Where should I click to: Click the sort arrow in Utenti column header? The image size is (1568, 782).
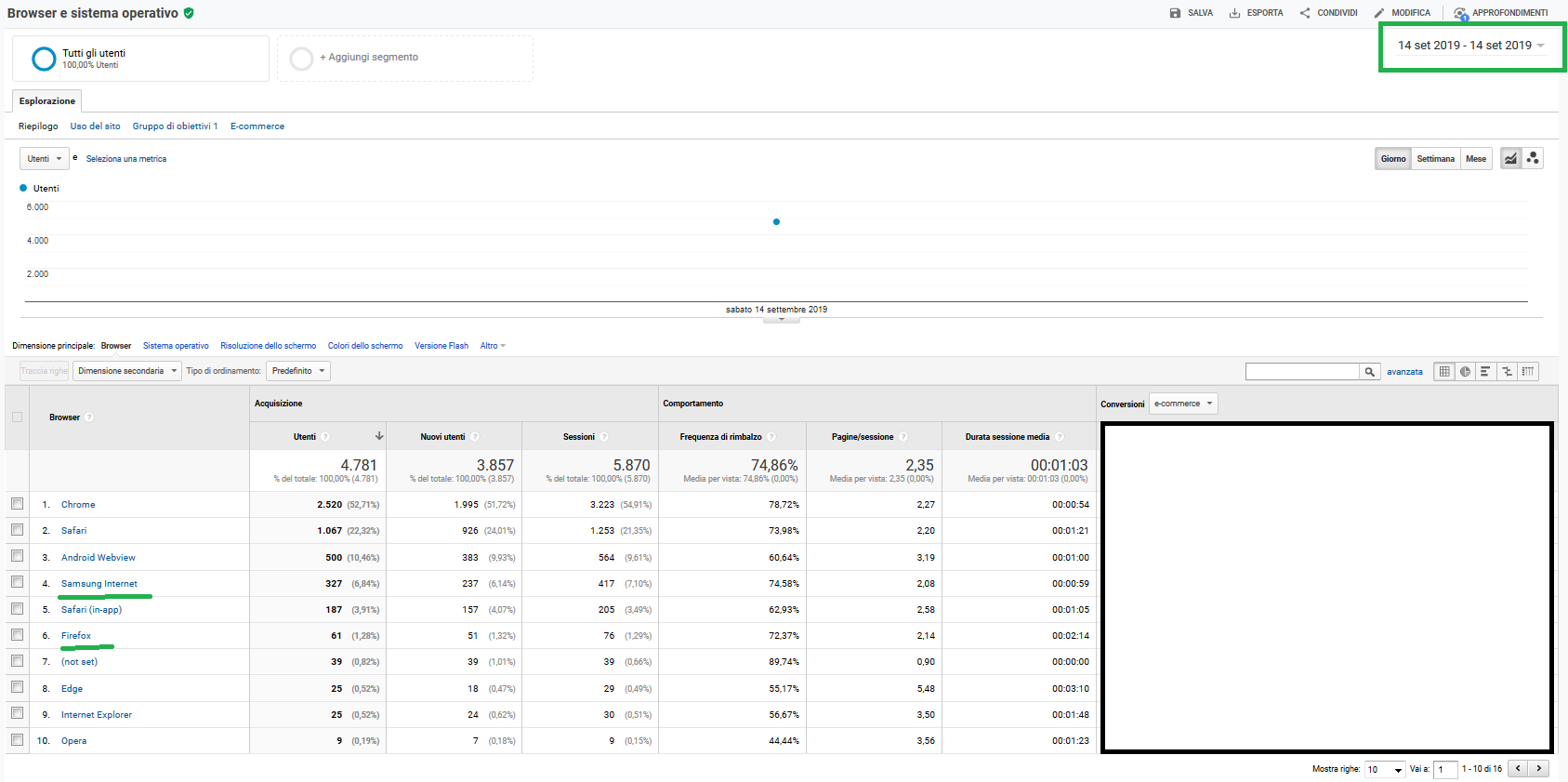[x=379, y=436]
